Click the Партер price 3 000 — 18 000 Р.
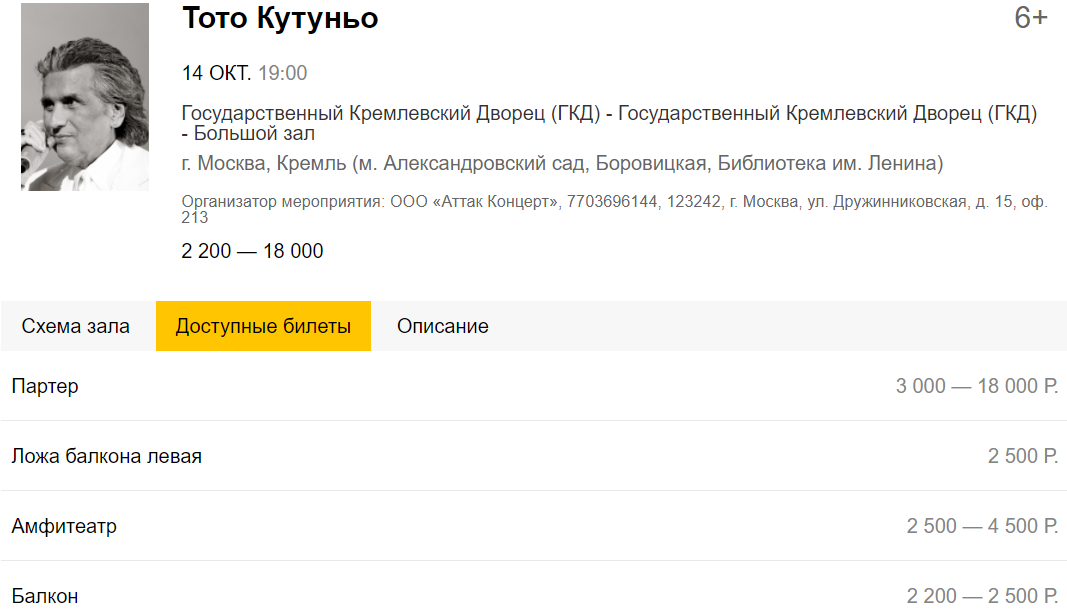1067x615 pixels. click(x=976, y=386)
